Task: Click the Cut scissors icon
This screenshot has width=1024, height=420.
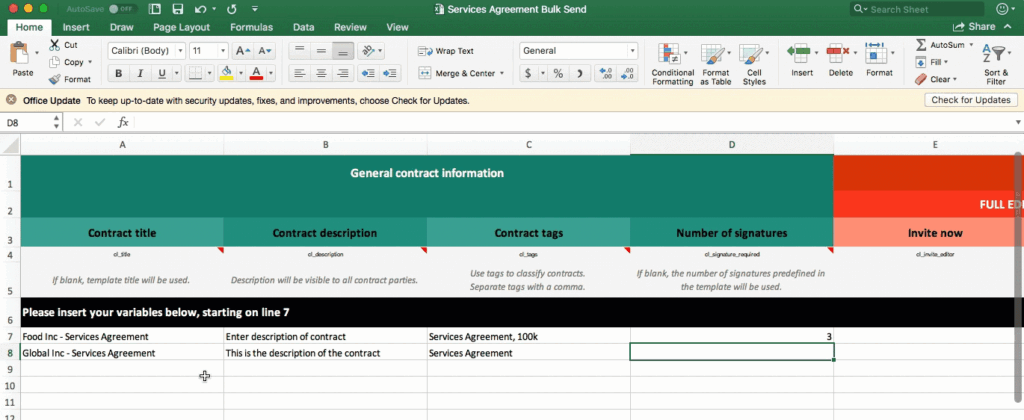Action: point(54,45)
